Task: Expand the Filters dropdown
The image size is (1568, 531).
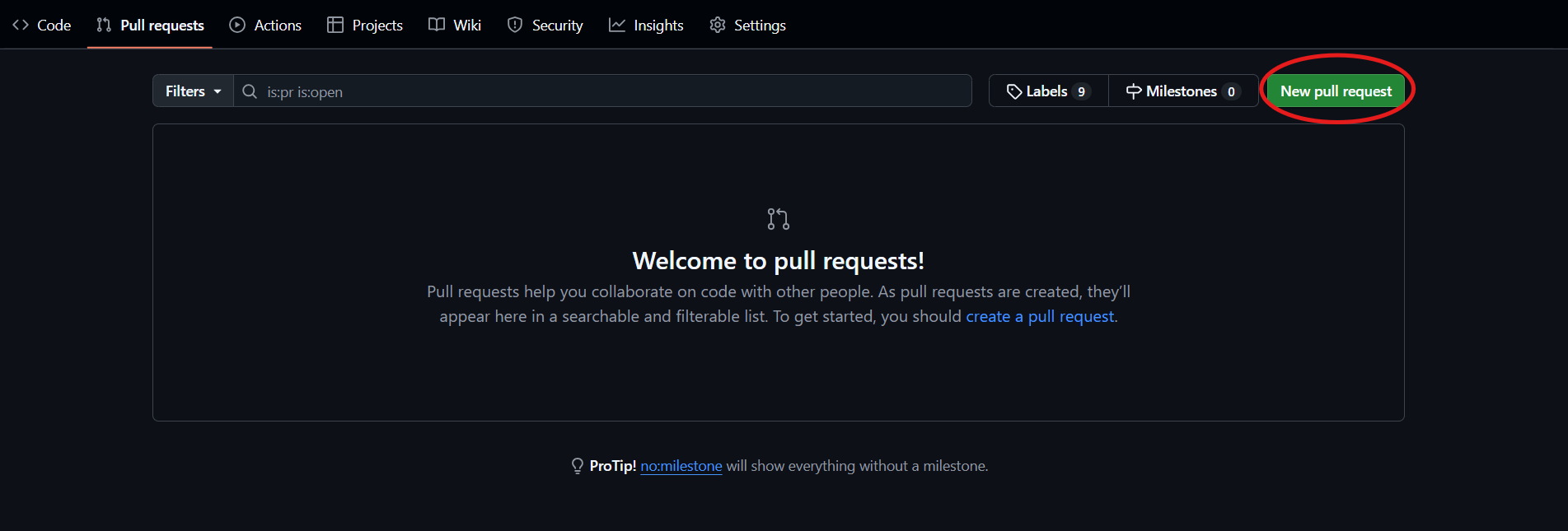Action: [x=193, y=91]
